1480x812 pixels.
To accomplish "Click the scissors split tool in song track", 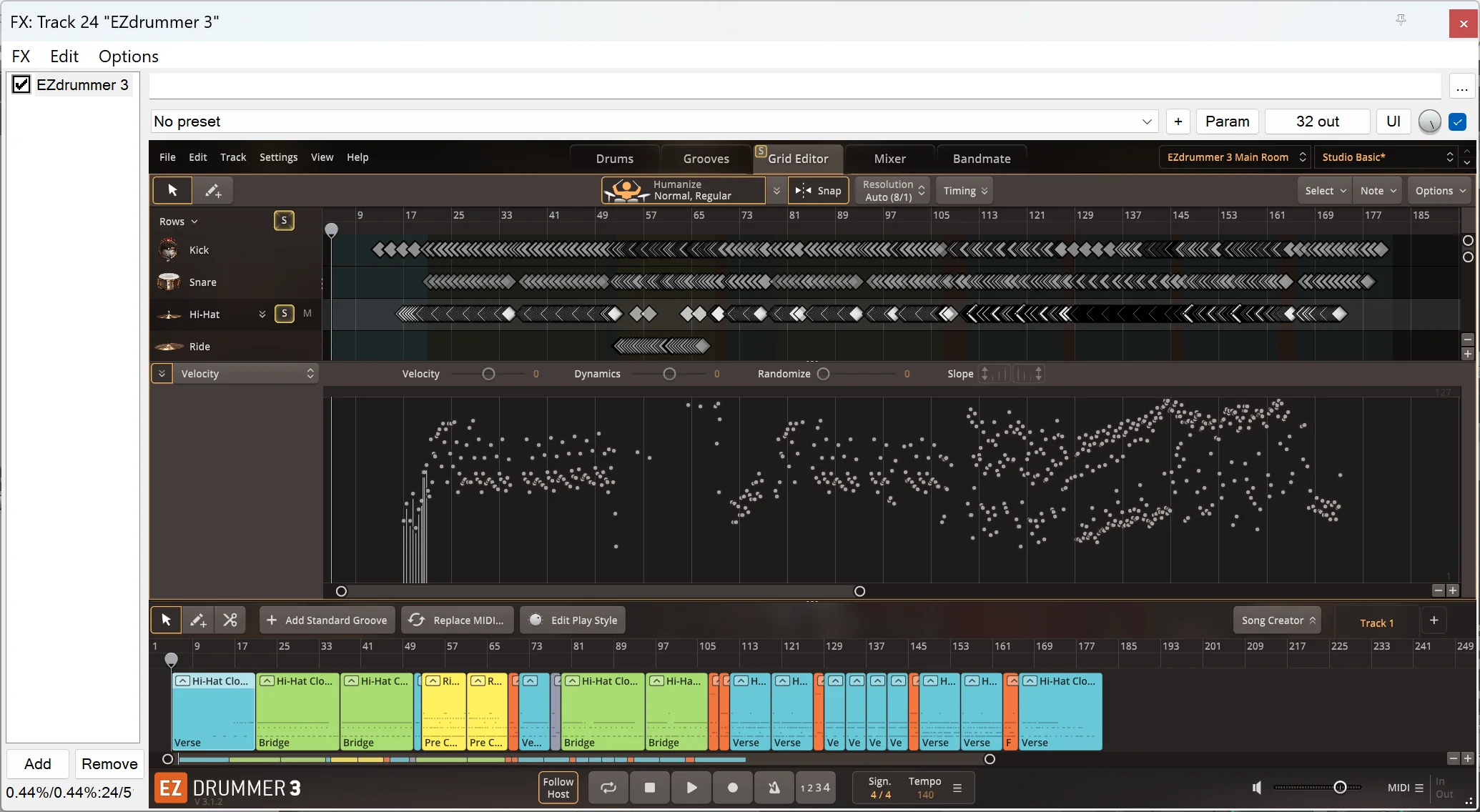I will coord(230,620).
